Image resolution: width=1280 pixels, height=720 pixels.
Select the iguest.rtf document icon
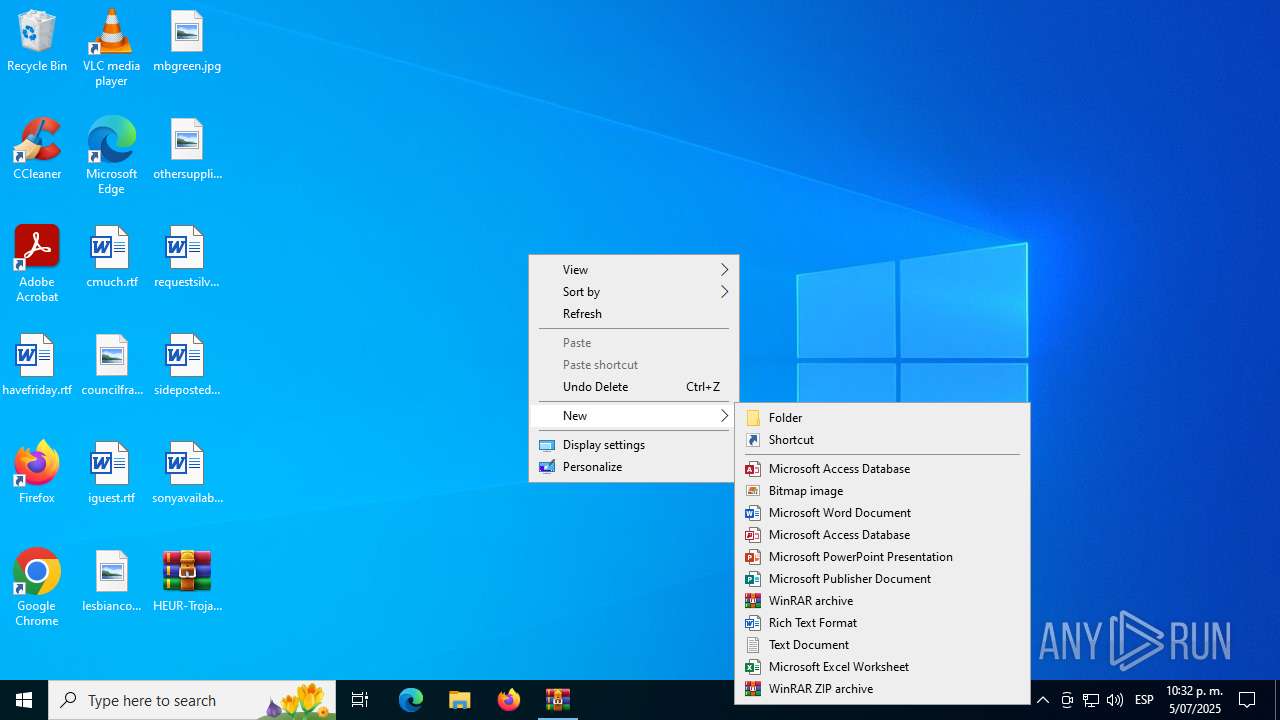(x=111, y=473)
